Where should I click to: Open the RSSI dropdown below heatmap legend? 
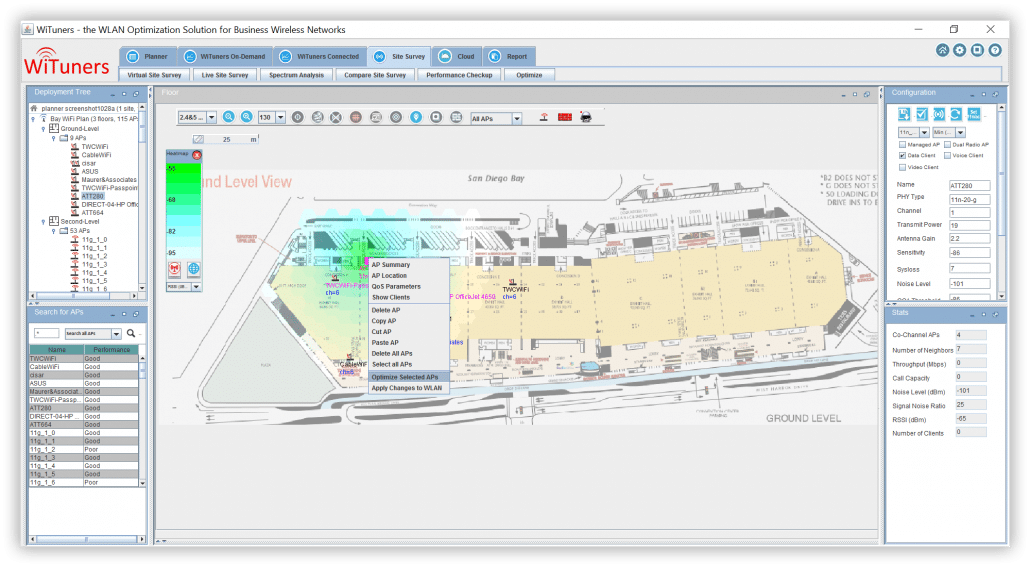tap(196, 286)
